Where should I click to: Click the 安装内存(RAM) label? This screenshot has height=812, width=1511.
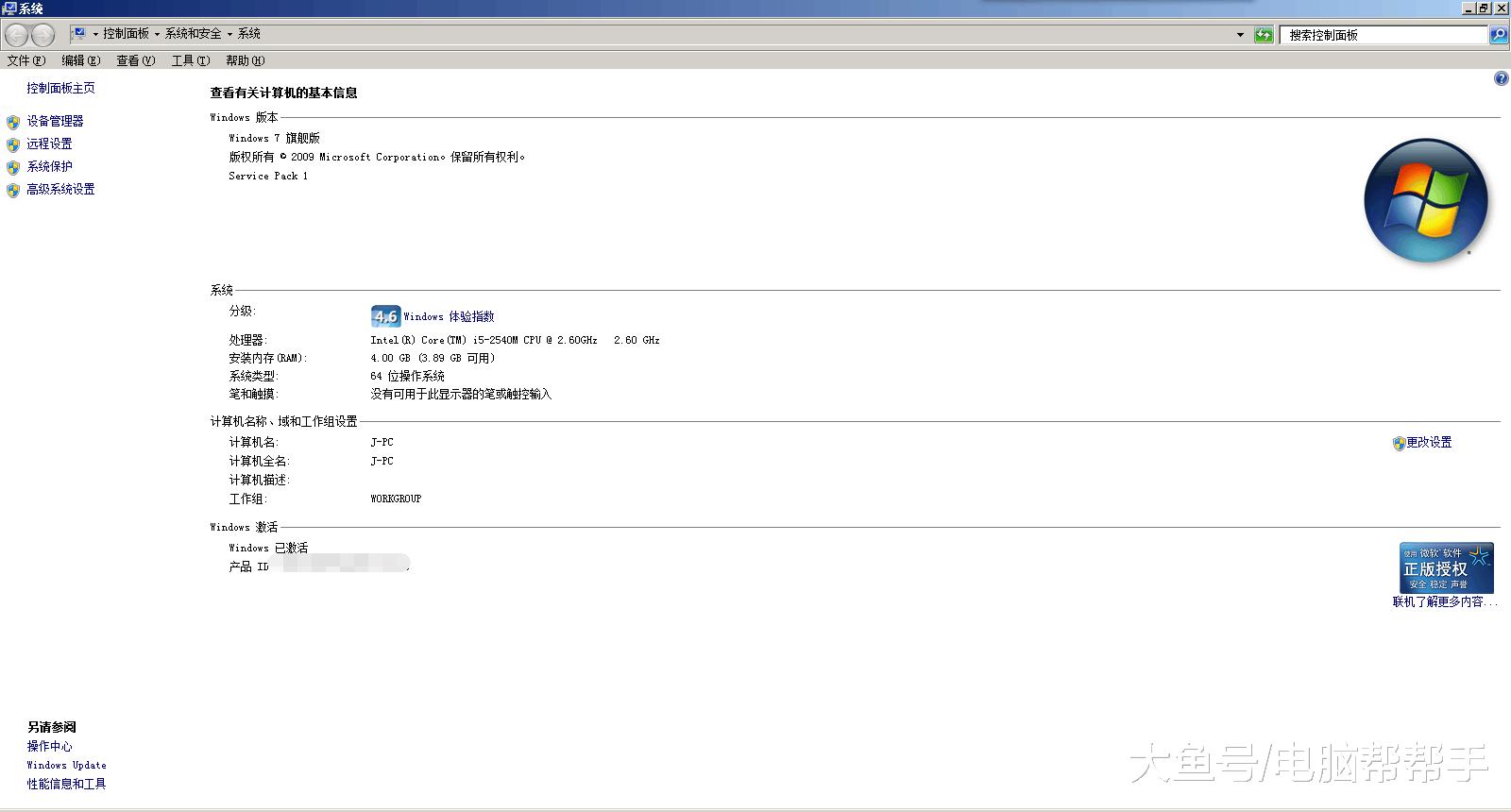(268, 358)
